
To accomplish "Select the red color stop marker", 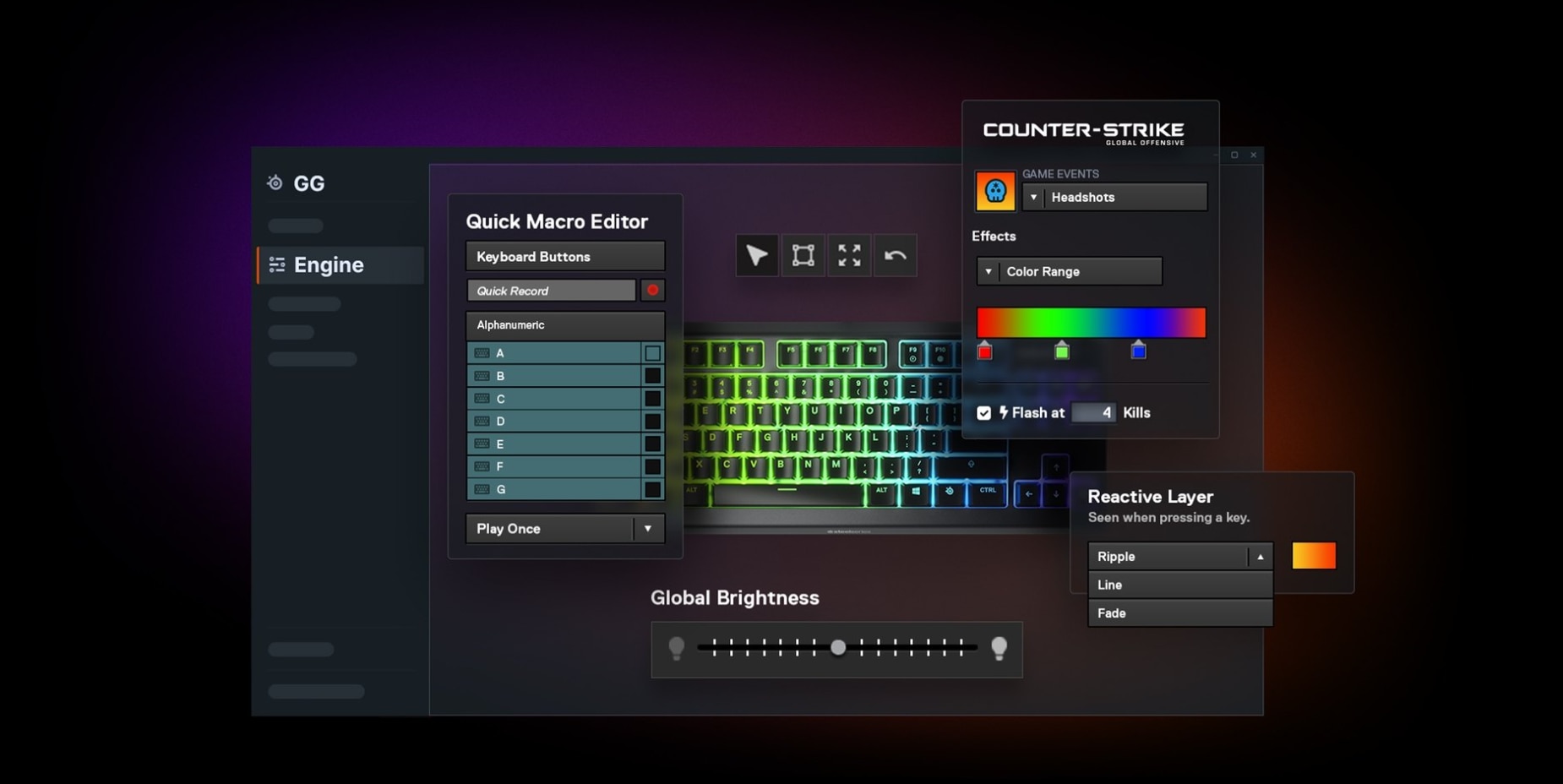I will [984, 351].
